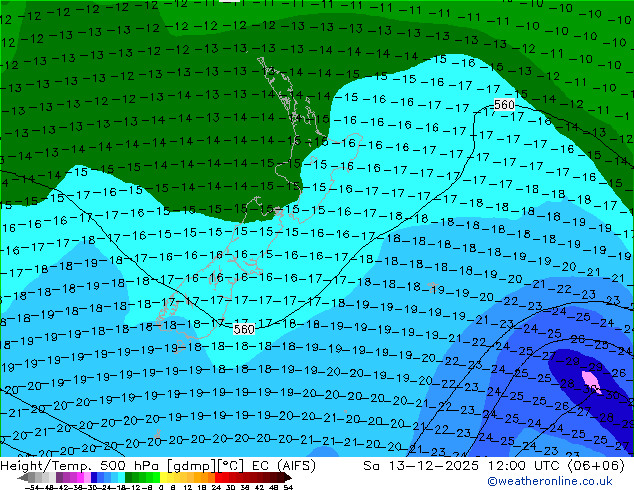Click the '[gdmp][°C]' units label
Image resolution: width=634 pixels, height=490 pixels.
click(205, 466)
